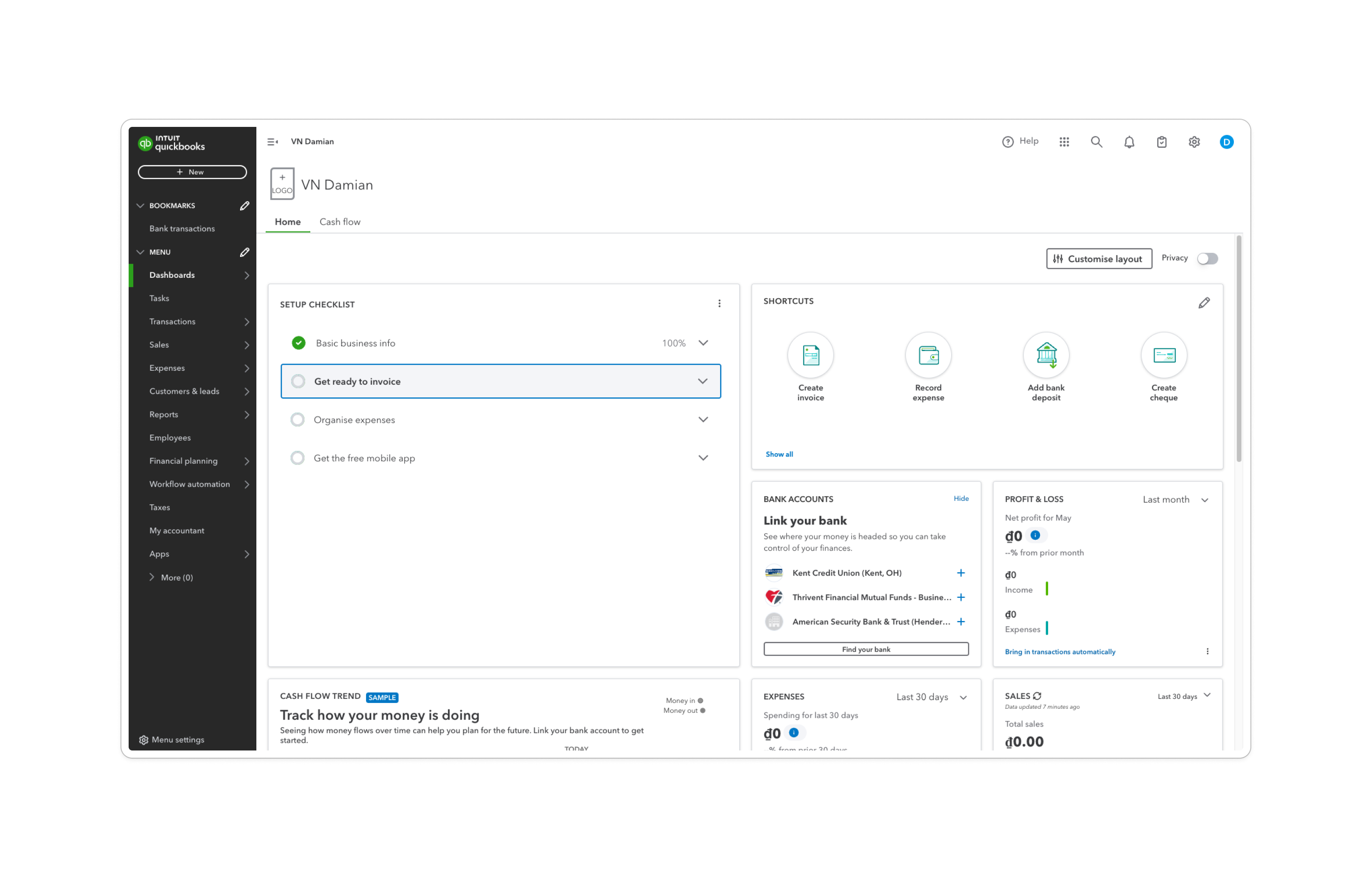Click the Income bar in Profit & Loss
The image size is (1372, 881).
(1047, 587)
